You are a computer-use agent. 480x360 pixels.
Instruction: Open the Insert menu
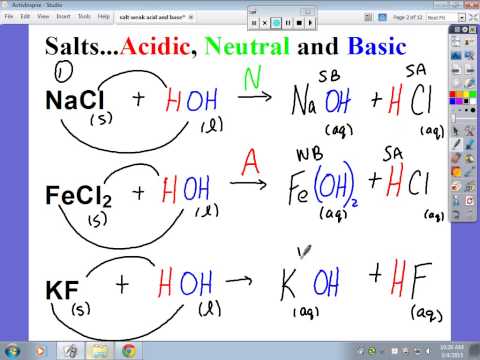(63, 16)
